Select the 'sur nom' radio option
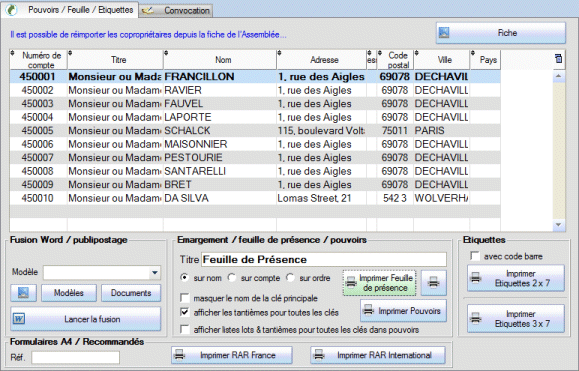 click(x=184, y=278)
